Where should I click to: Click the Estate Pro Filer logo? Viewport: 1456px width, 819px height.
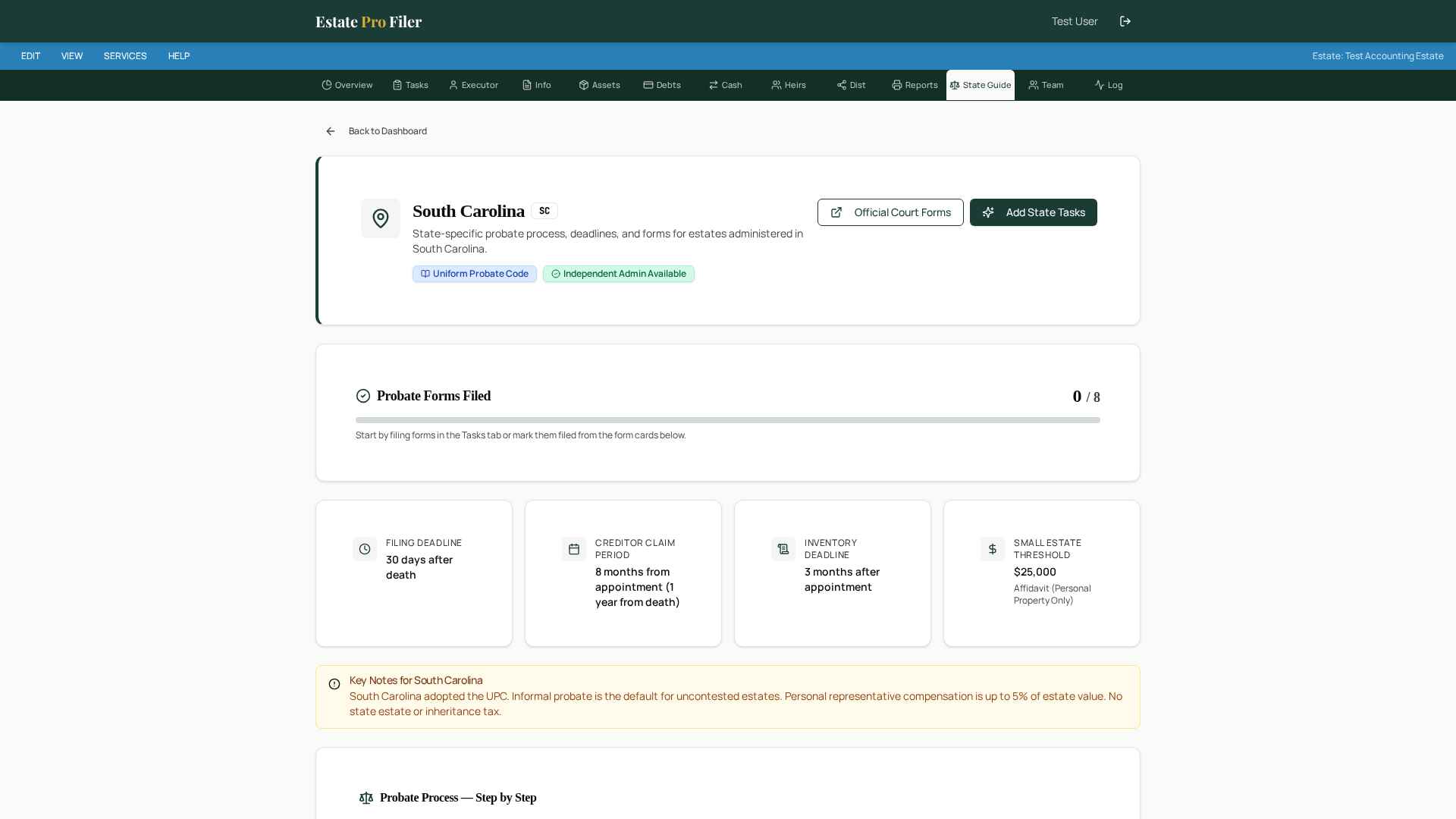(x=369, y=21)
